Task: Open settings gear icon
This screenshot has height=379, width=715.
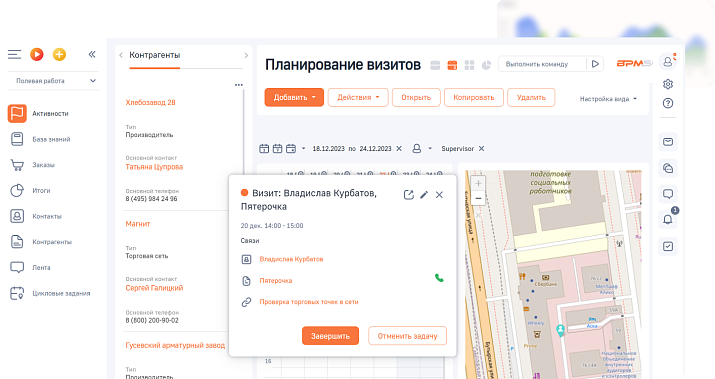Action: [x=668, y=84]
